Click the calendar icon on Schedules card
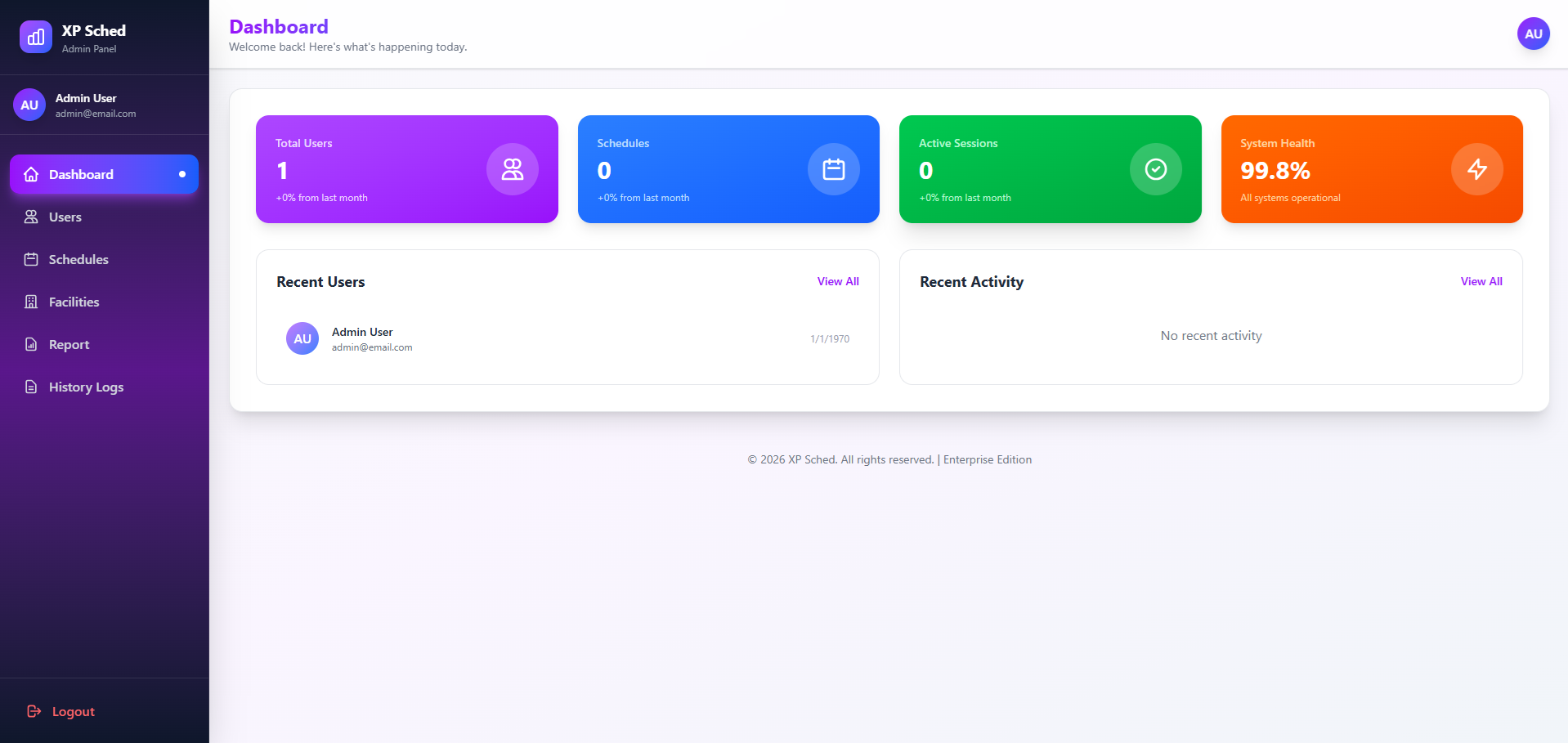Screen dimensions: 1568x743 pos(833,169)
